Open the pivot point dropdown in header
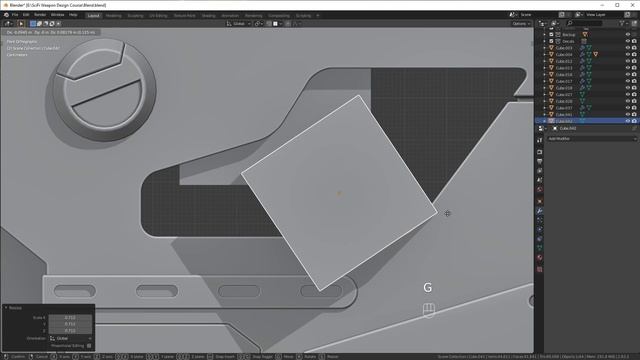This screenshot has width=640, height=360. [258, 24]
